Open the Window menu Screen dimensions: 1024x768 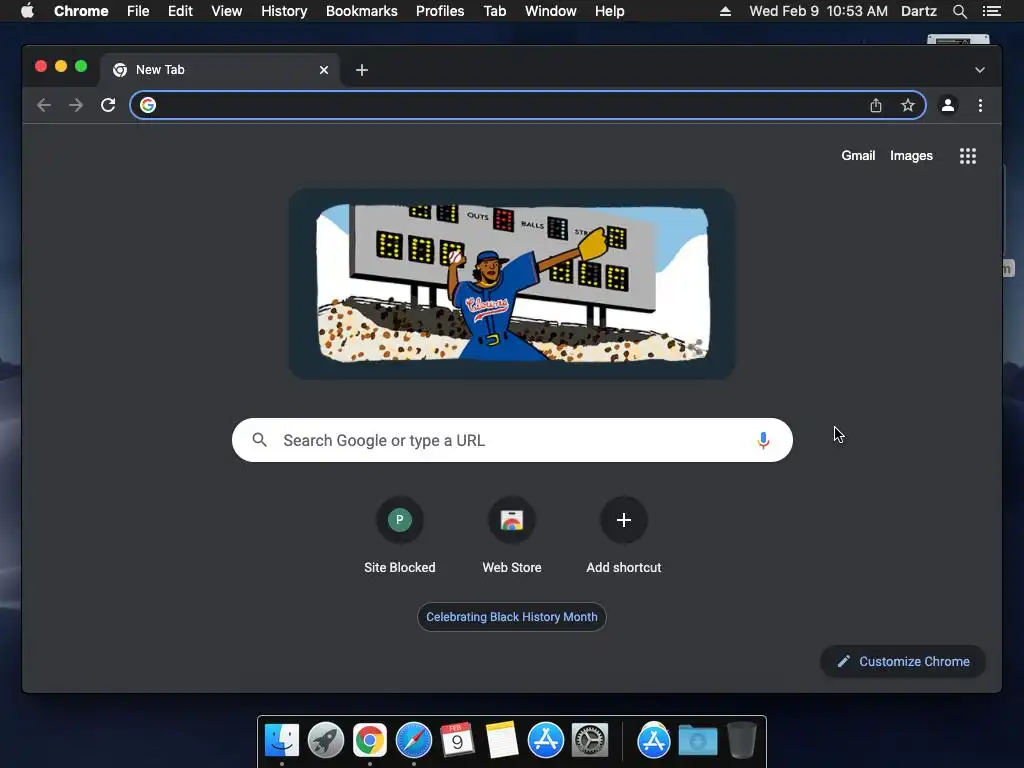pyautogui.click(x=551, y=11)
